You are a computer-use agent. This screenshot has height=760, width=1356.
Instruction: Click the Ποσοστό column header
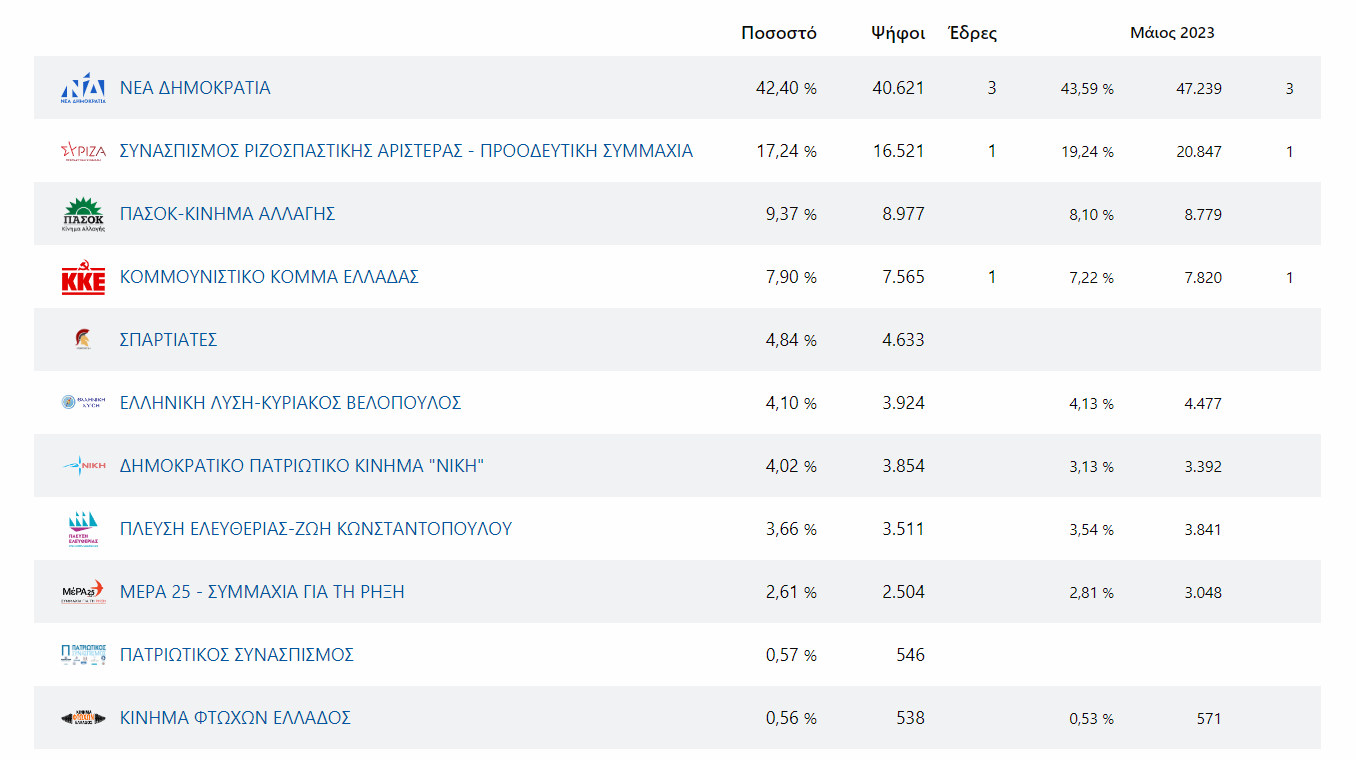coord(778,33)
